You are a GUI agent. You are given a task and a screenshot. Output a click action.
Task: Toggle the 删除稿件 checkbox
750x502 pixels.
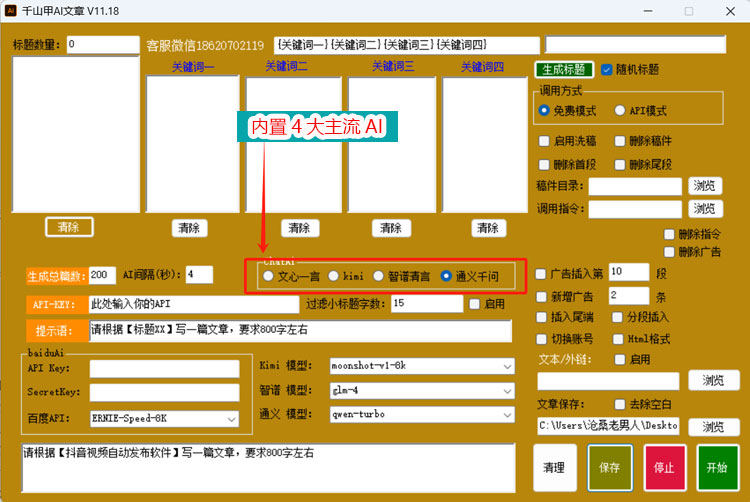[x=619, y=141]
